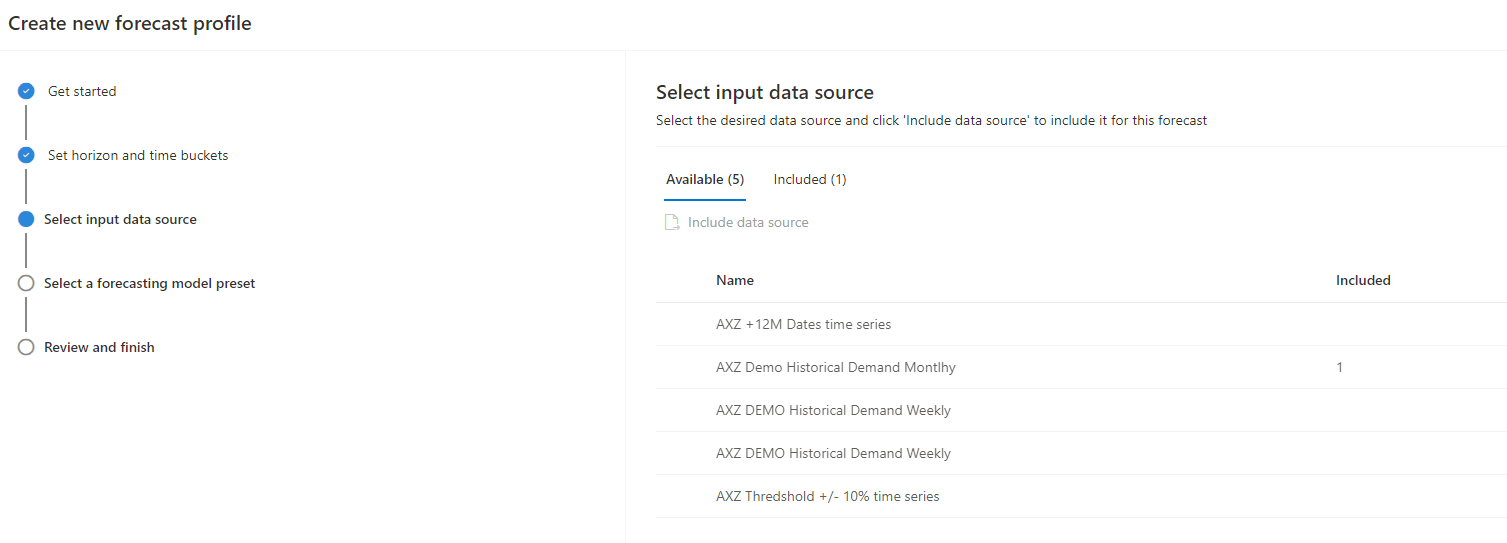Viewport: 1507px width, 543px height.
Task: Sort by the Name column header
Action: coord(735,281)
